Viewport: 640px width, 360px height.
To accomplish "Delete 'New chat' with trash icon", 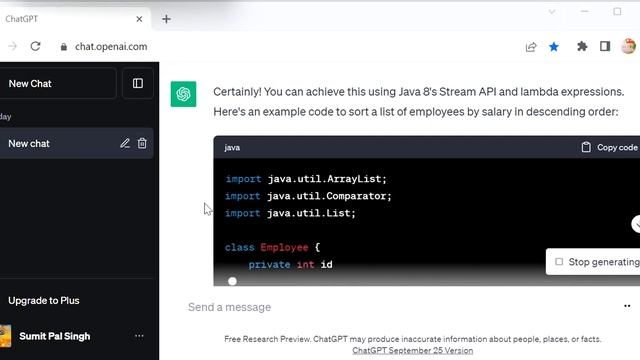I will pos(142,143).
